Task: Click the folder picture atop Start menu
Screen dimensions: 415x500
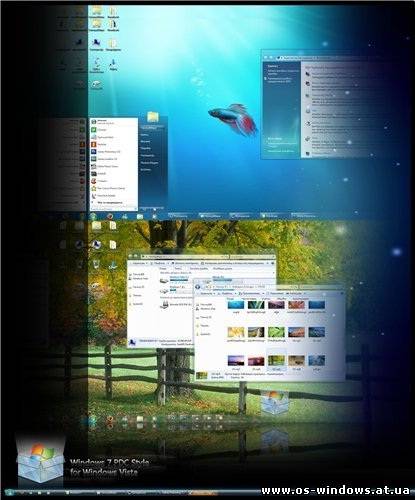Action: [153, 117]
